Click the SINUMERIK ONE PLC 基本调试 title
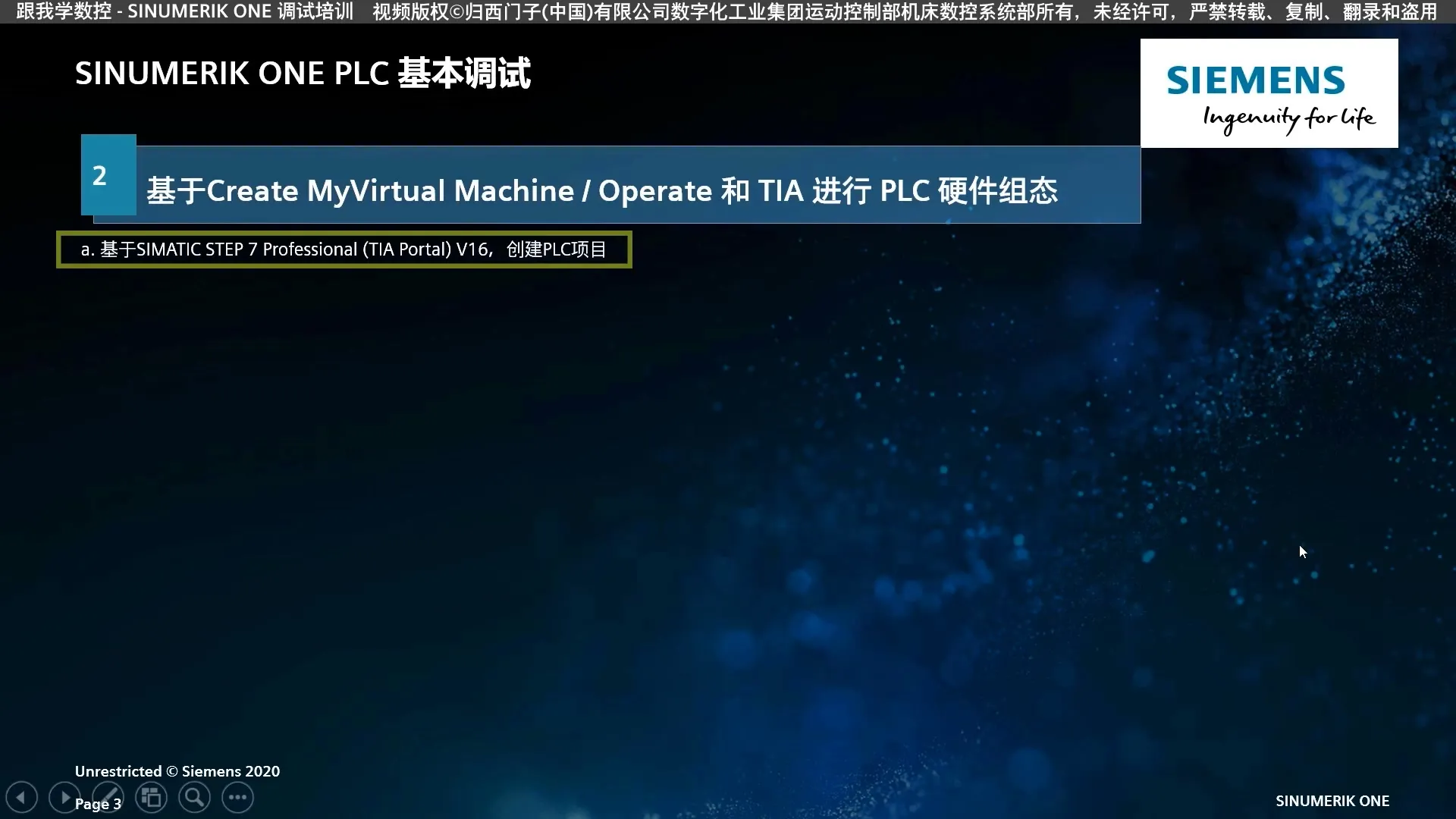This screenshot has height=819, width=1456. coord(303,74)
